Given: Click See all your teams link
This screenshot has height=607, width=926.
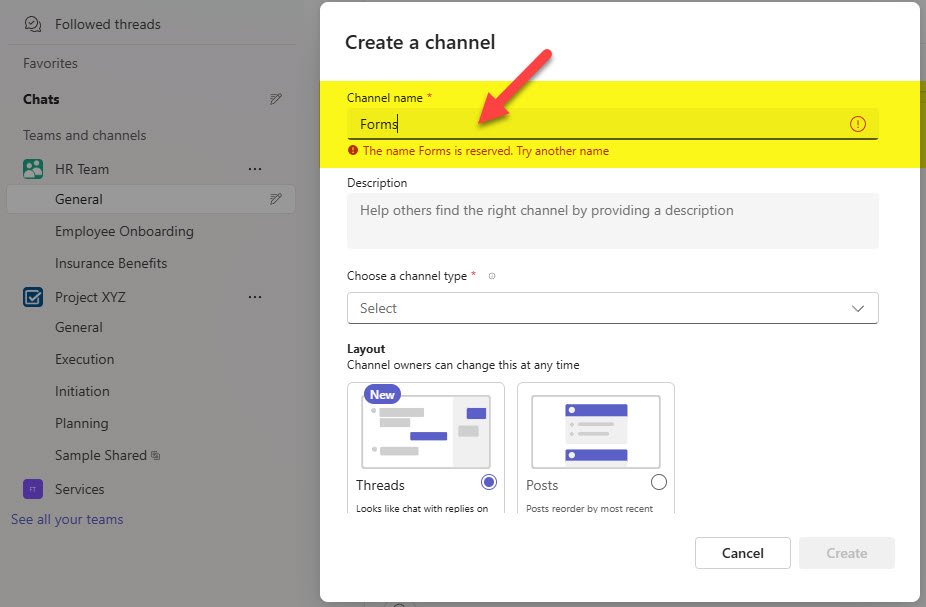Looking at the screenshot, I should [67, 520].
